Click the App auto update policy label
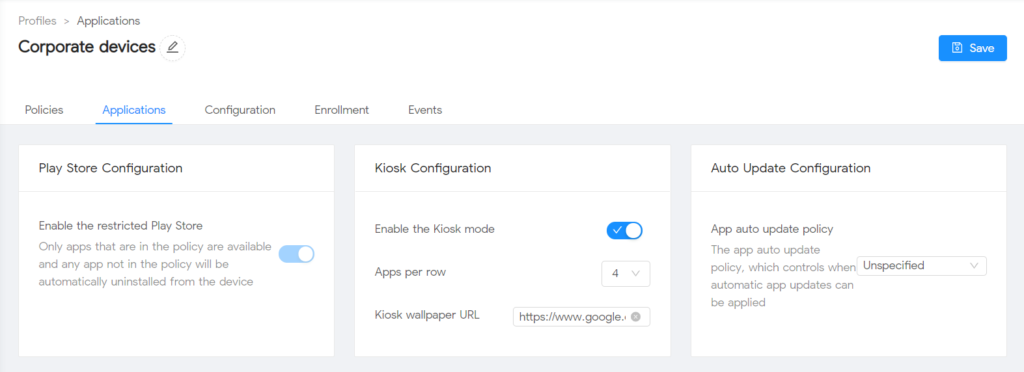1024x372 pixels. (x=772, y=229)
